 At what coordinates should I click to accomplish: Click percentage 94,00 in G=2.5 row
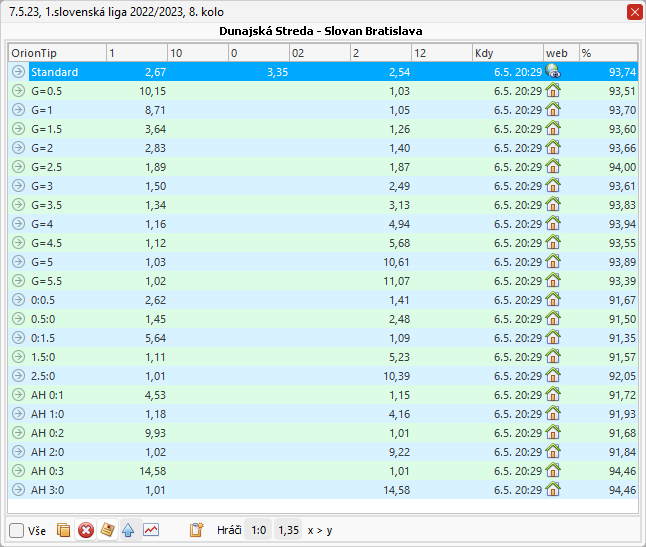pyautogui.click(x=622, y=167)
